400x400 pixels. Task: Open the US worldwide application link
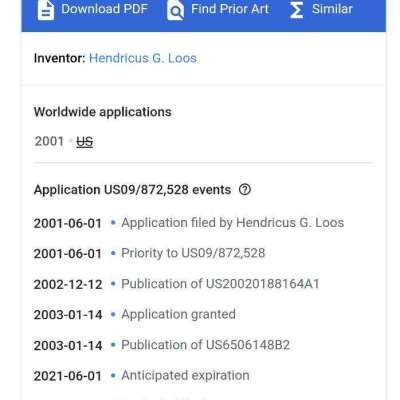[x=85, y=142]
